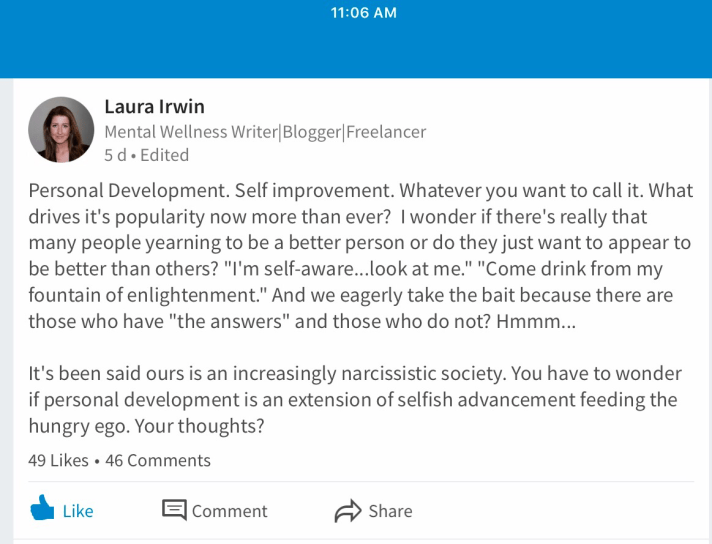The width and height of the screenshot is (712, 544).
Task: Tap the 11:06 AM status bar clock
Action: click(x=363, y=13)
